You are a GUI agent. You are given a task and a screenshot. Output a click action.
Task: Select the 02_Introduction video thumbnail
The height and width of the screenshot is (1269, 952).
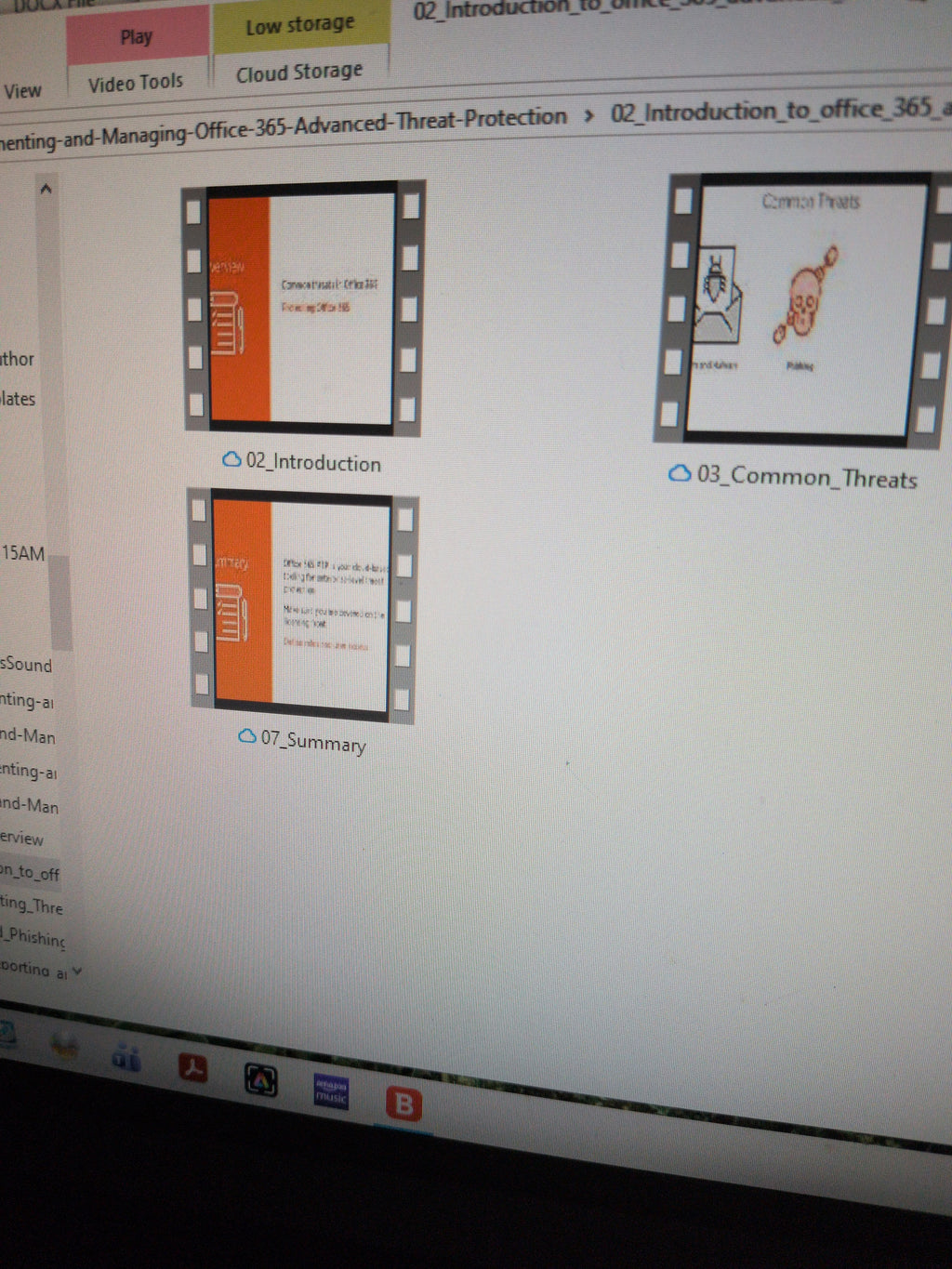pos(302,308)
